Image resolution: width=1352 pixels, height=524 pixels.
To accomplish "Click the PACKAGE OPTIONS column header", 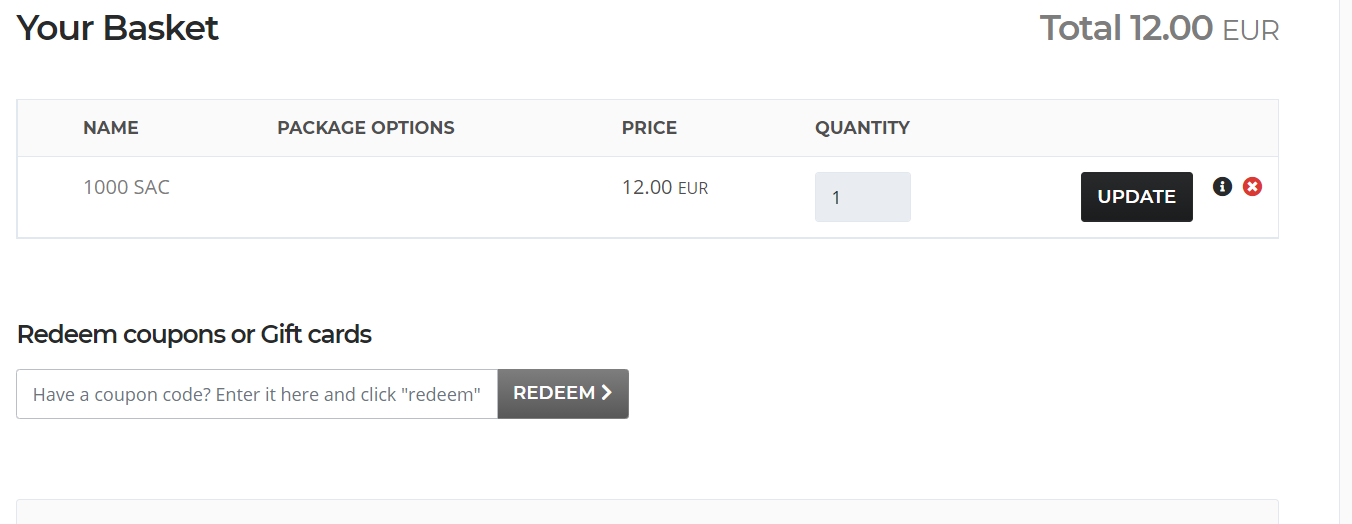I will tap(366, 128).
